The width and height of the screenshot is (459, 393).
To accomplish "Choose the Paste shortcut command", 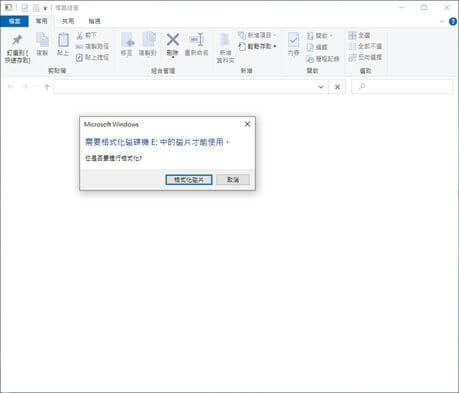I will 92,57.
